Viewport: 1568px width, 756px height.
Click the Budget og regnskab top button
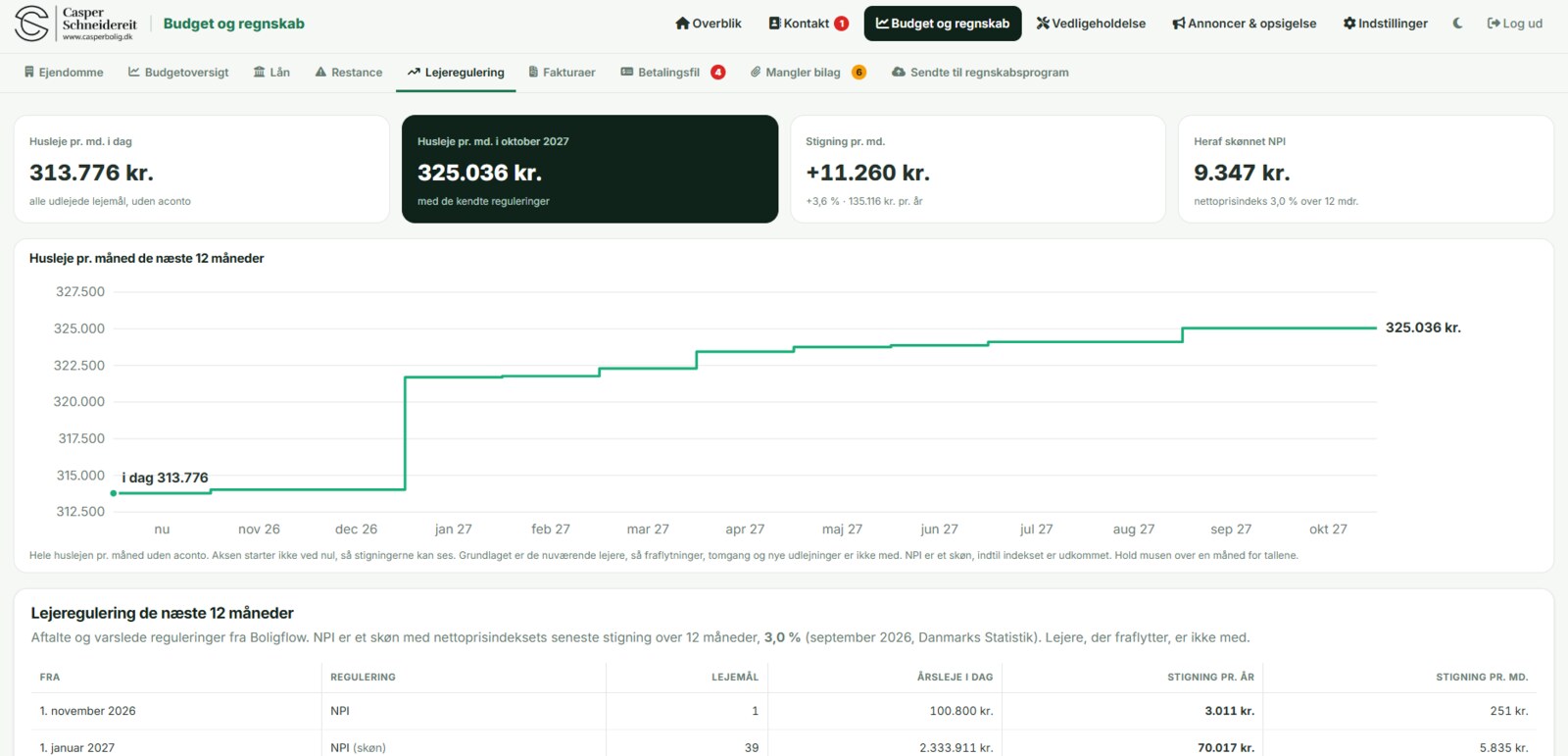(x=943, y=24)
